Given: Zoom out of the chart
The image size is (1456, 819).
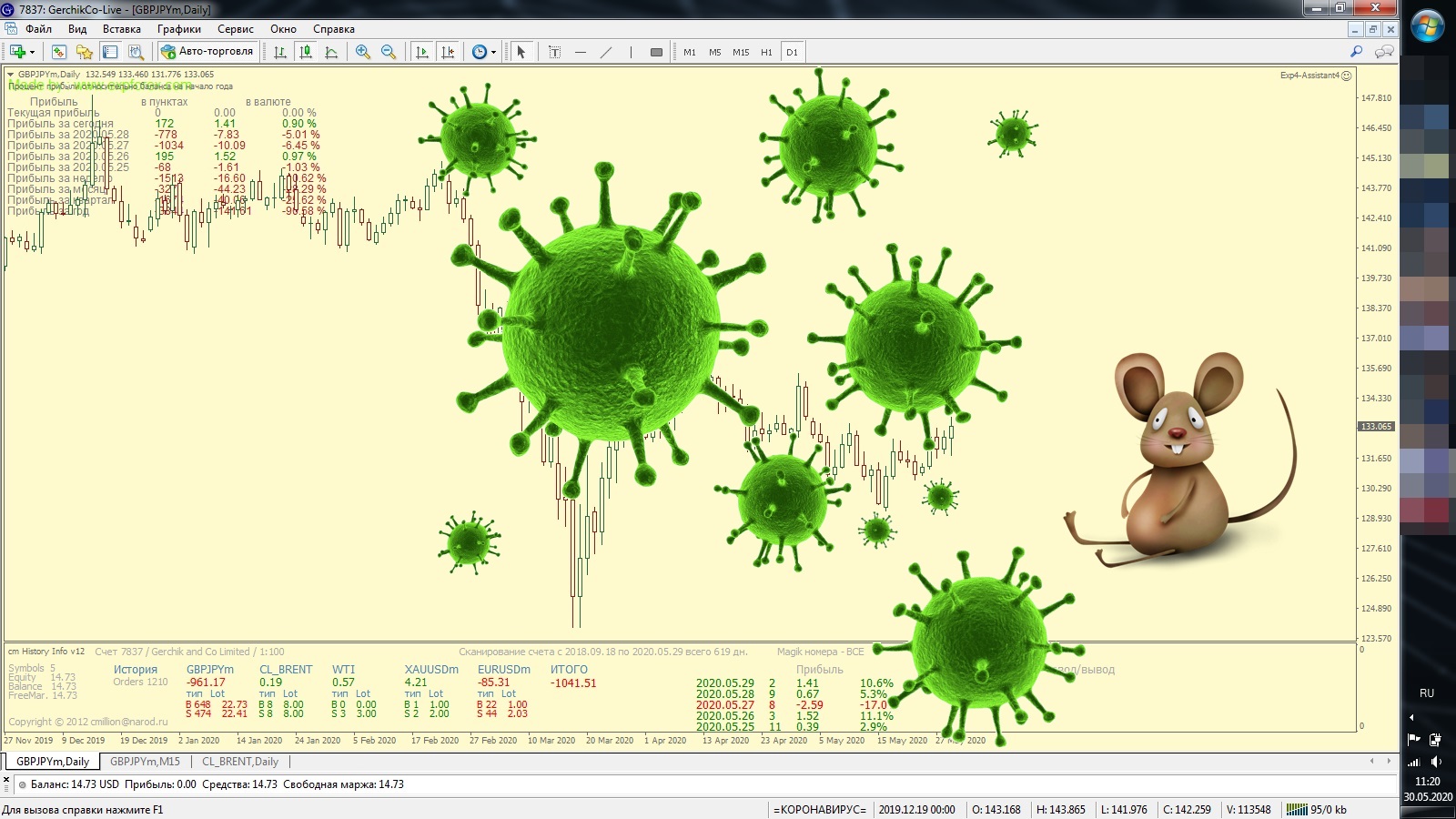Looking at the screenshot, I should (x=389, y=52).
